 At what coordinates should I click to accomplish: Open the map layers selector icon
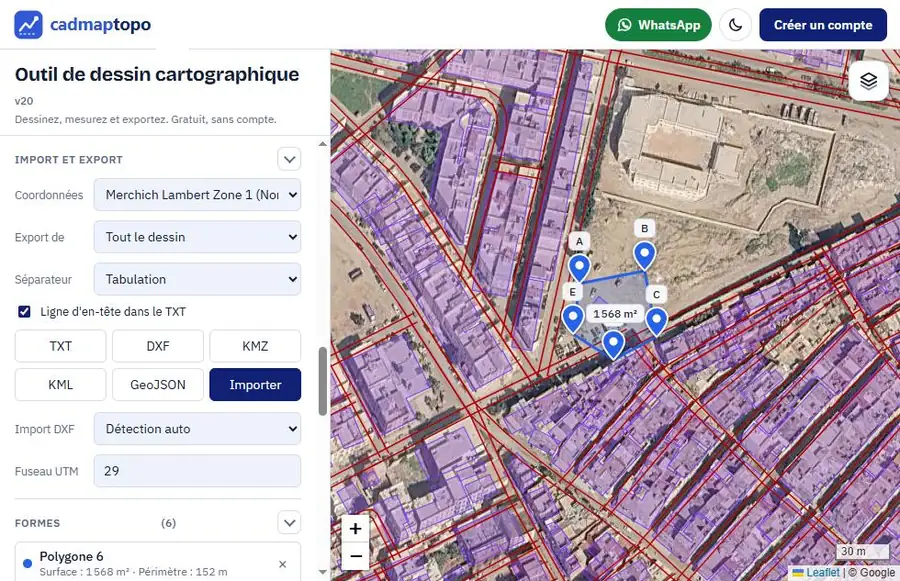(x=868, y=81)
